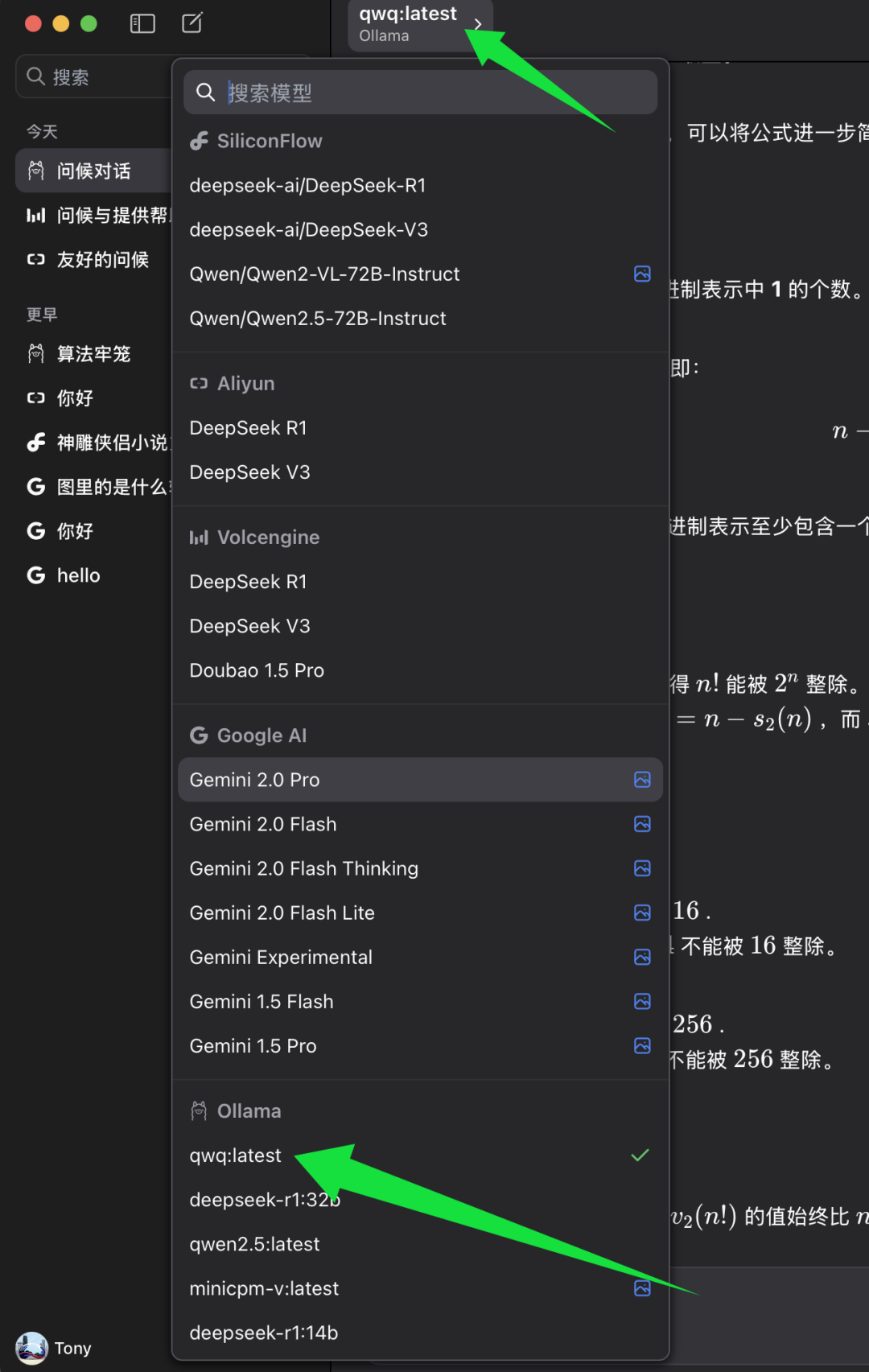Choose Doubao 1.5 Pro under Volcengine
The height and width of the screenshot is (1372, 869).
coord(257,670)
